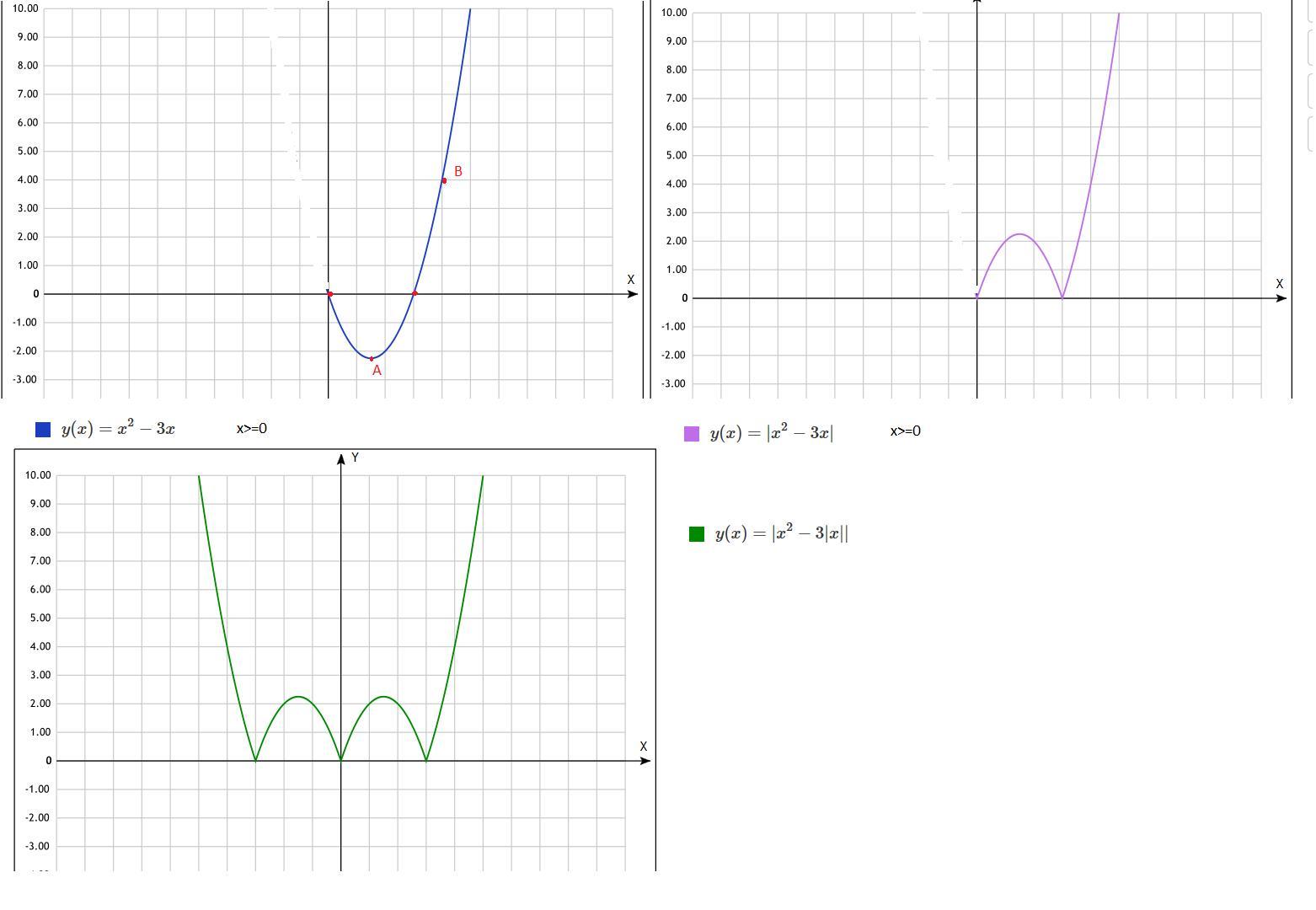Click the 5.00 tick label on purple graph
Viewport: 1316px width, 910px height.
coord(676,155)
